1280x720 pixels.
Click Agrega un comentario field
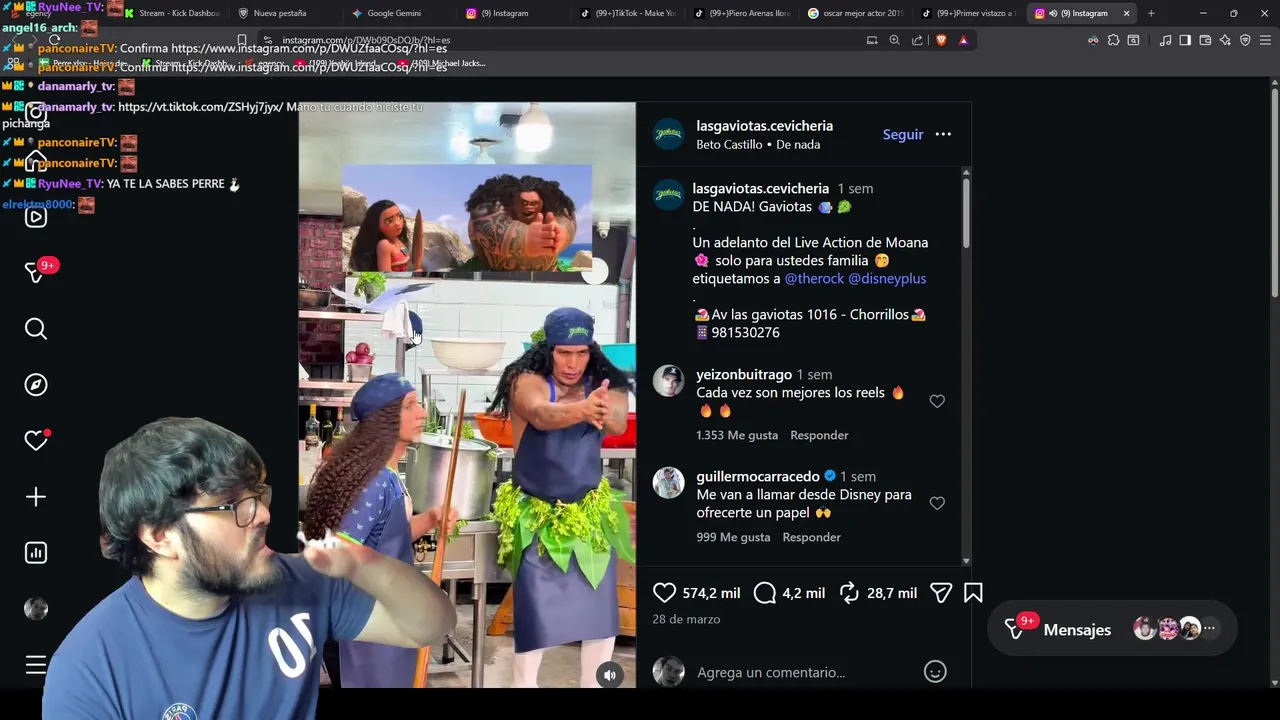tap(771, 672)
